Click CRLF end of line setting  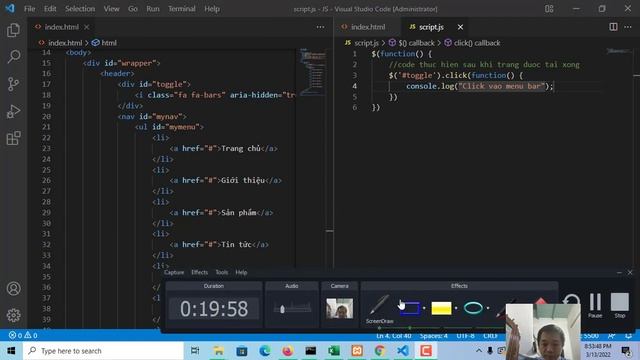click(490, 336)
